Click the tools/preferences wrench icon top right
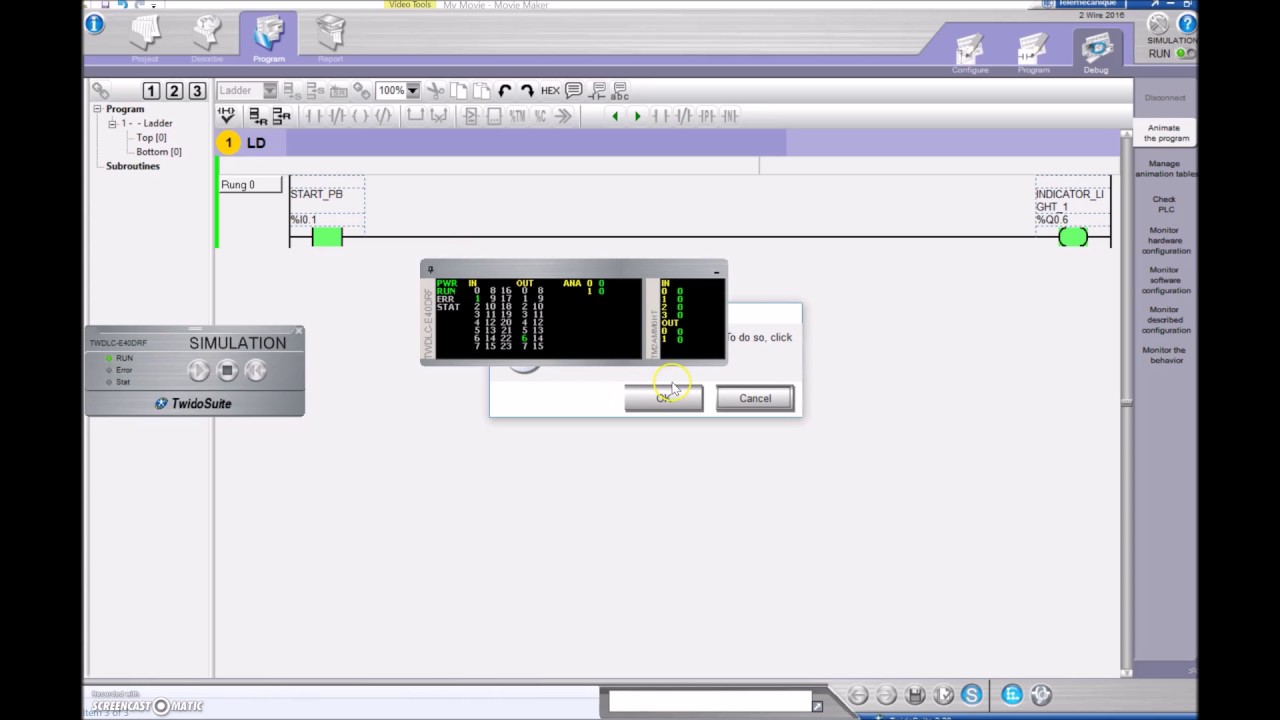Image resolution: width=1280 pixels, height=720 pixels. [x=1159, y=23]
